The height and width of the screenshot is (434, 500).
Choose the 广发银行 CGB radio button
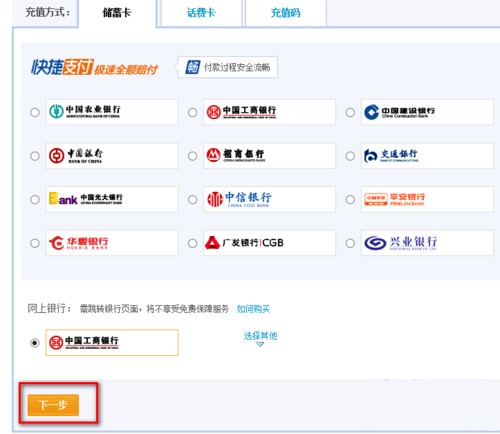point(192,243)
